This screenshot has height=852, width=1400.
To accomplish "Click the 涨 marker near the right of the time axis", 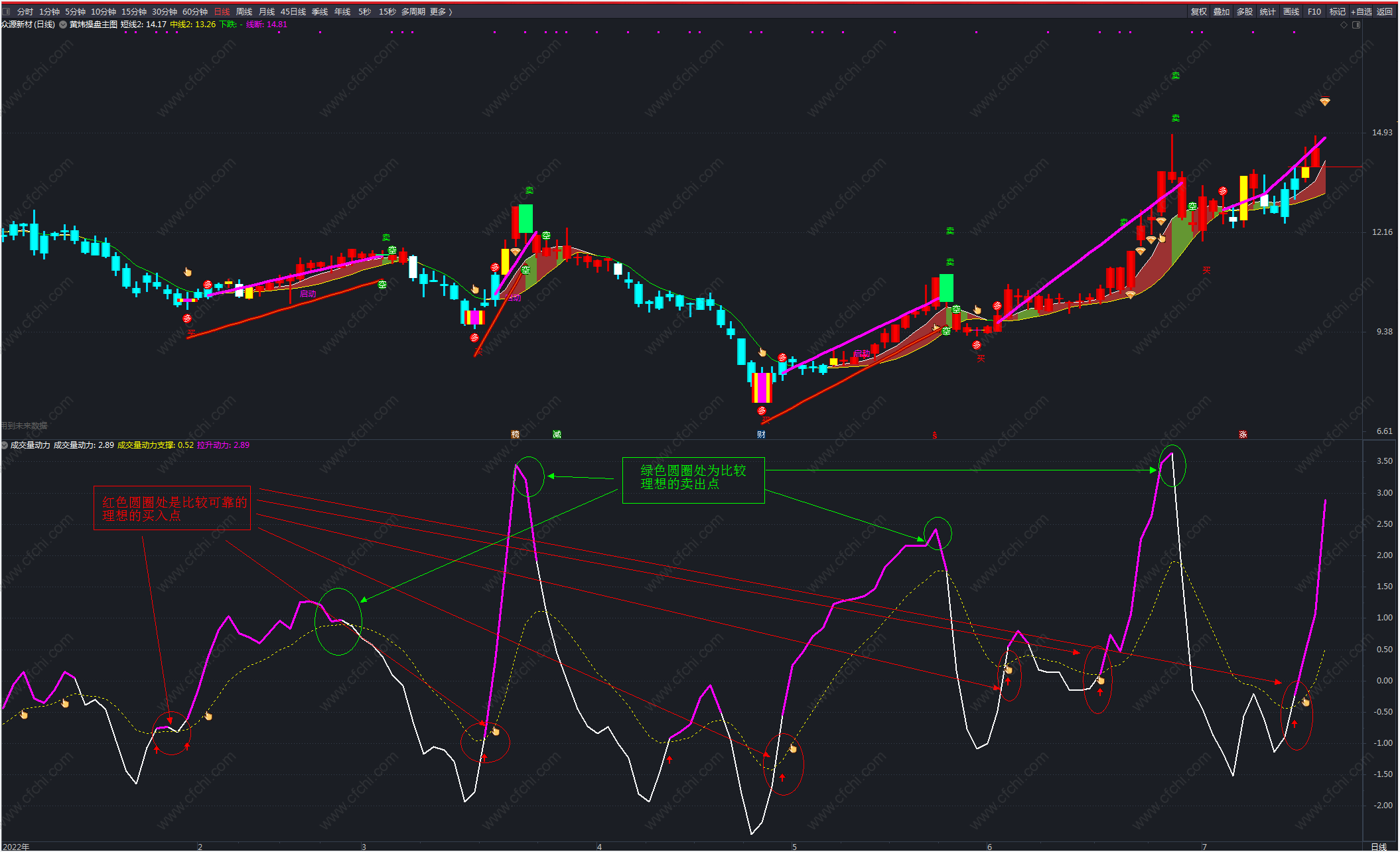I will 1243,435.
